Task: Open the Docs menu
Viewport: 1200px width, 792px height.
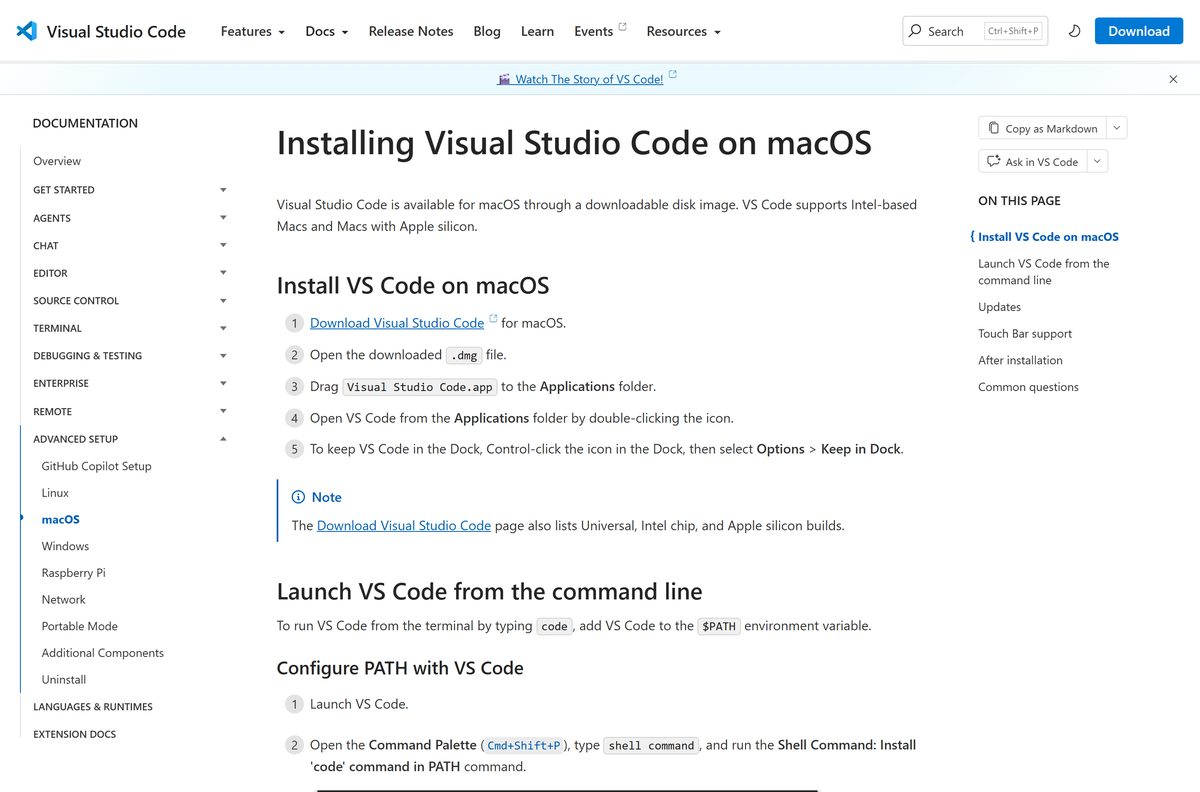Action: 327,31
